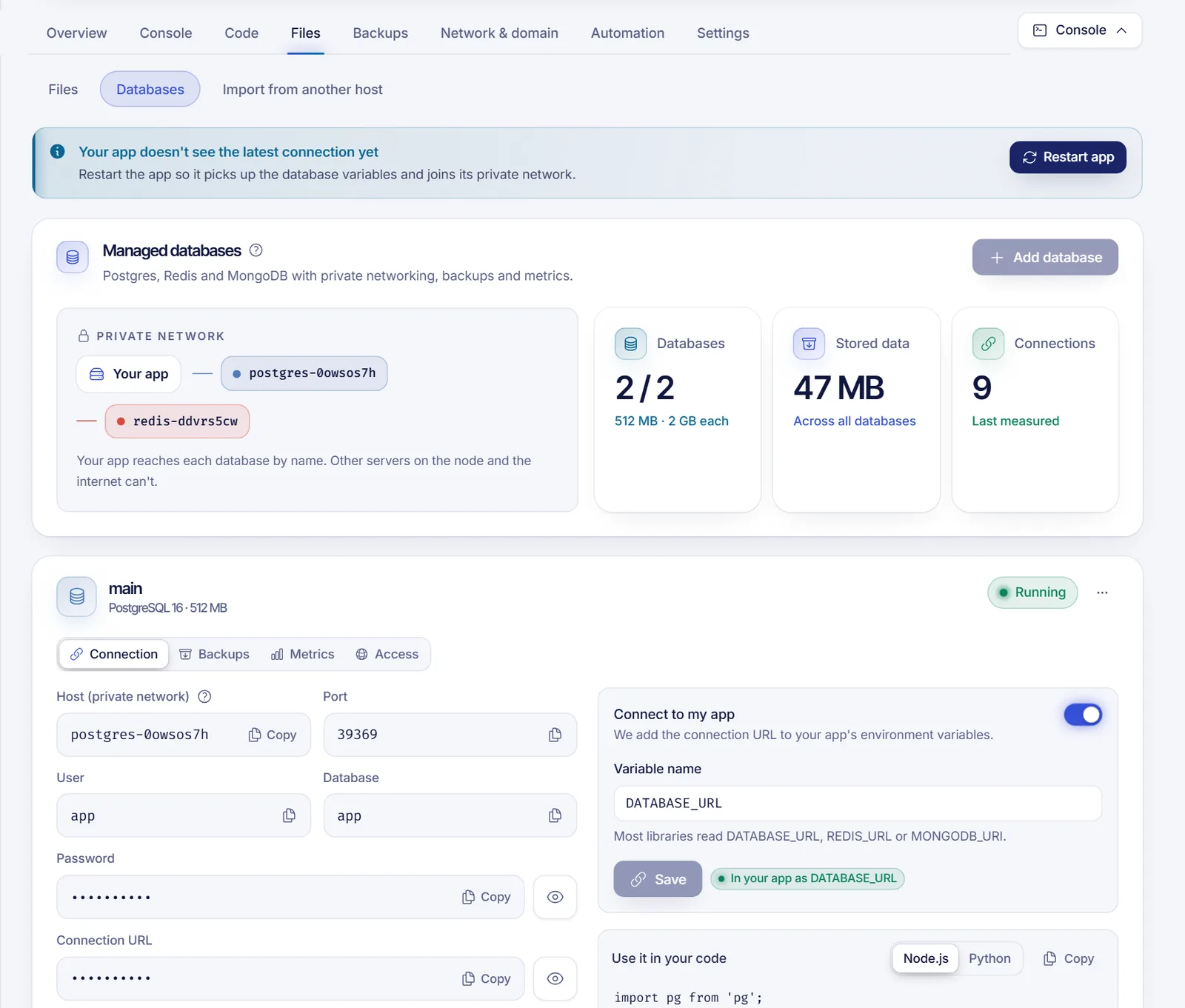Copy the Connection URL

[487, 978]
